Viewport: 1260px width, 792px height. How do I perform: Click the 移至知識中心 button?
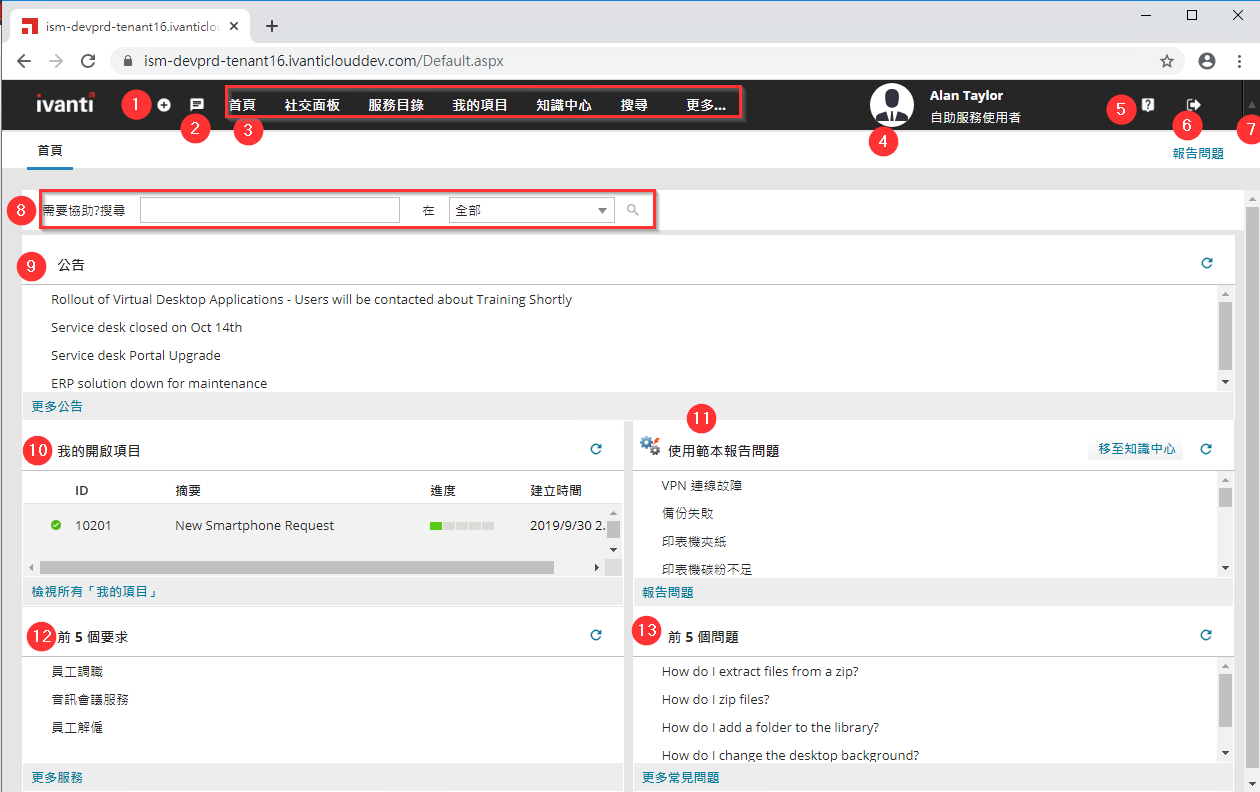click(x=1136, y=449)
